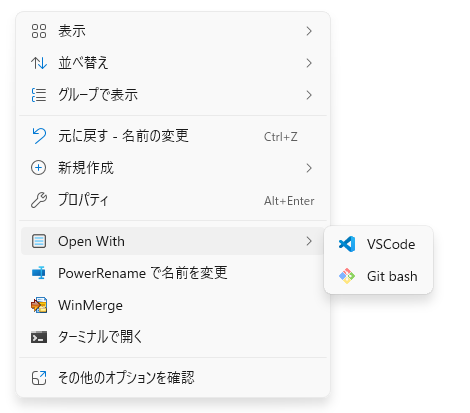Click the four-squares icon next to 表示
Image resolution: width=470 pixels, height=413 pixels.
(39, 31)
